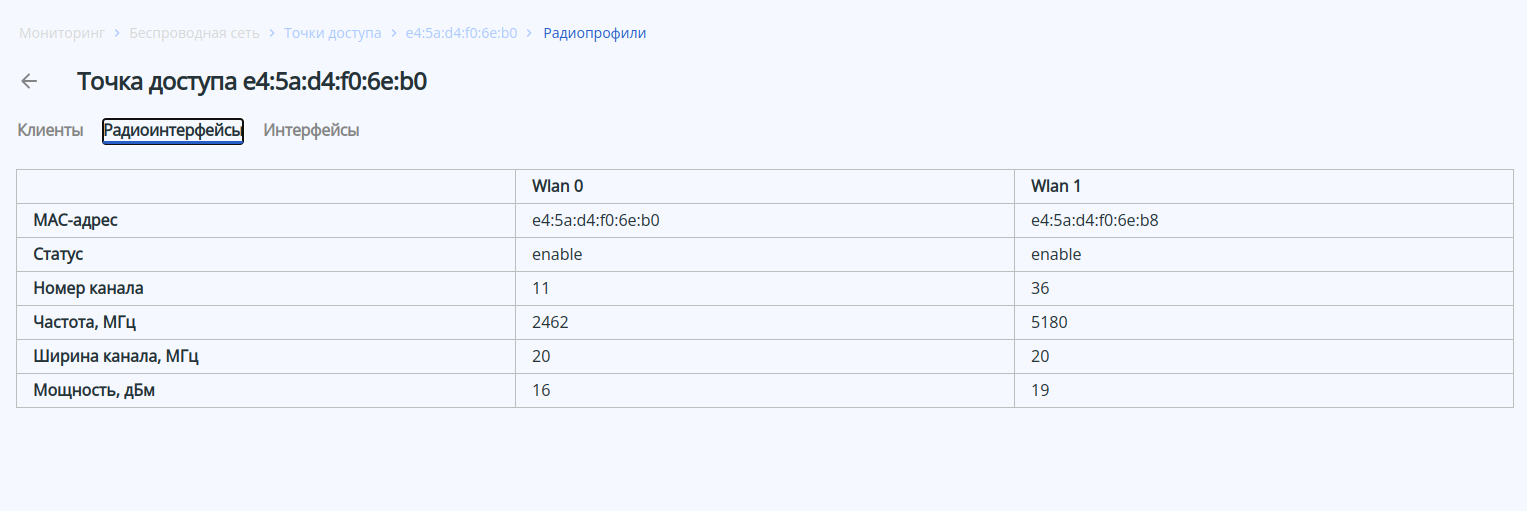Click the Wlan 0 column header

(x=557, y=186)
